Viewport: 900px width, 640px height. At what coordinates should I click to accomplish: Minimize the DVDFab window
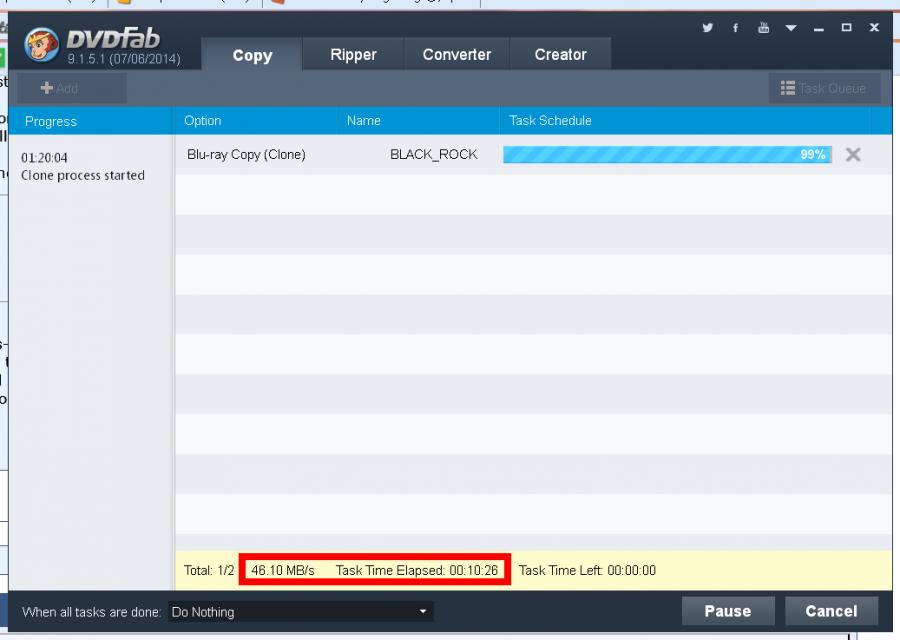(819, 28)
